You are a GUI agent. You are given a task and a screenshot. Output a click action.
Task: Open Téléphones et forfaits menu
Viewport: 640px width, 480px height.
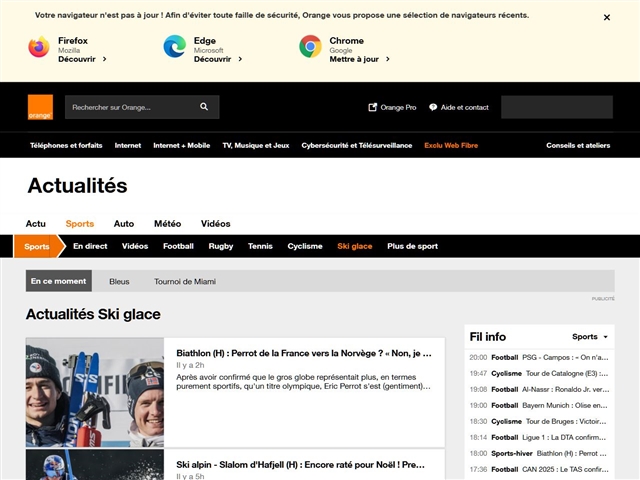[66, 145]
